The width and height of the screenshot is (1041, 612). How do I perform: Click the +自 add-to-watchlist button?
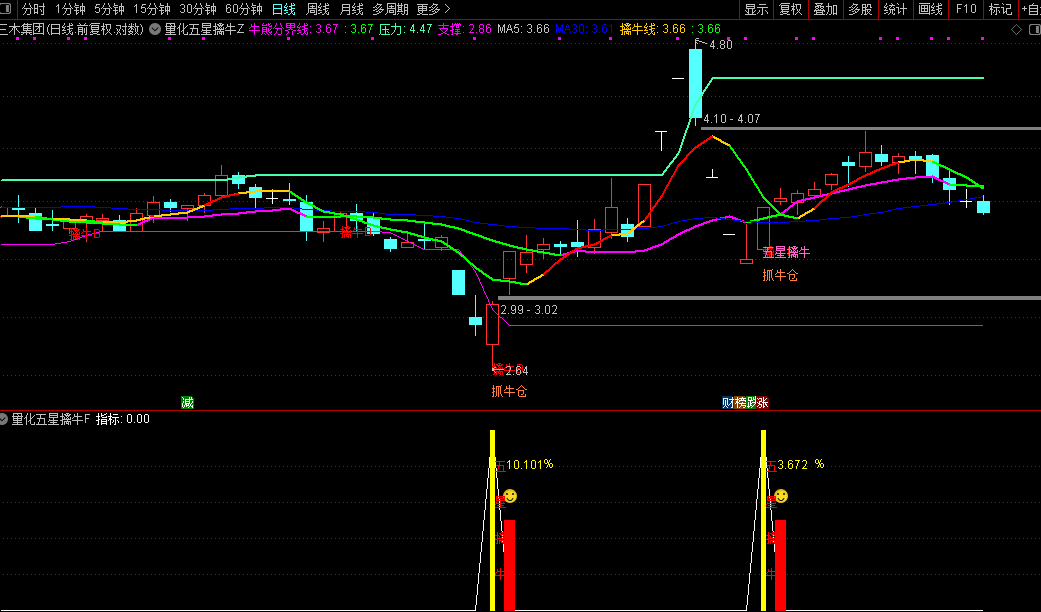coord(1030,9)
